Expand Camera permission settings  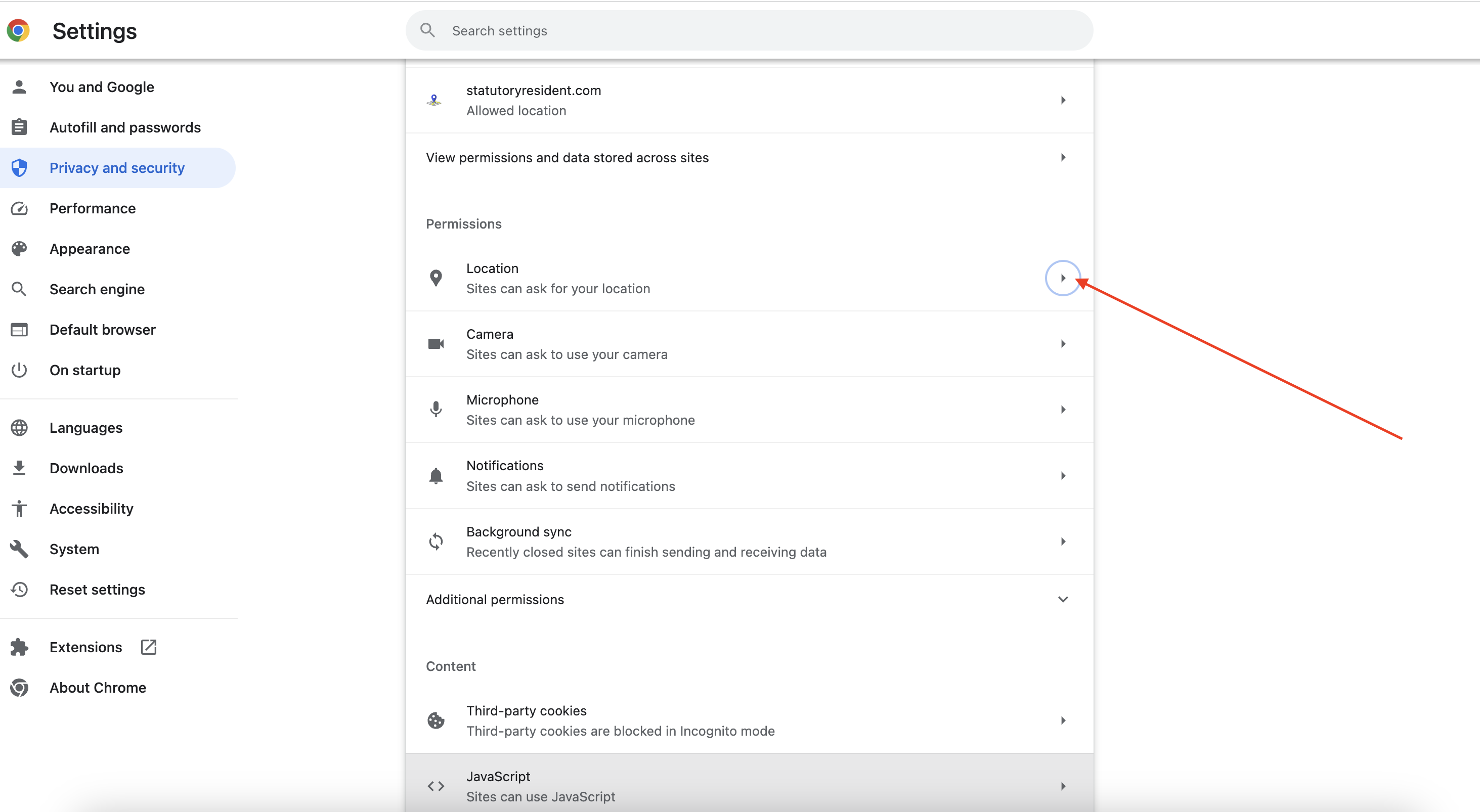[x=1062, y=344]
